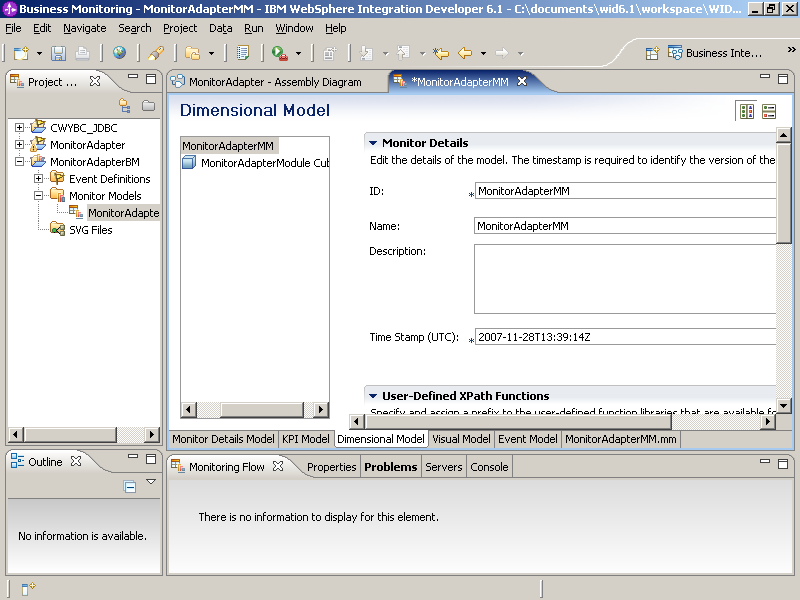This screenshot has height=600, width=800.
Task: Close the Project Explorer view tab
Action: (x=95, y=81)
